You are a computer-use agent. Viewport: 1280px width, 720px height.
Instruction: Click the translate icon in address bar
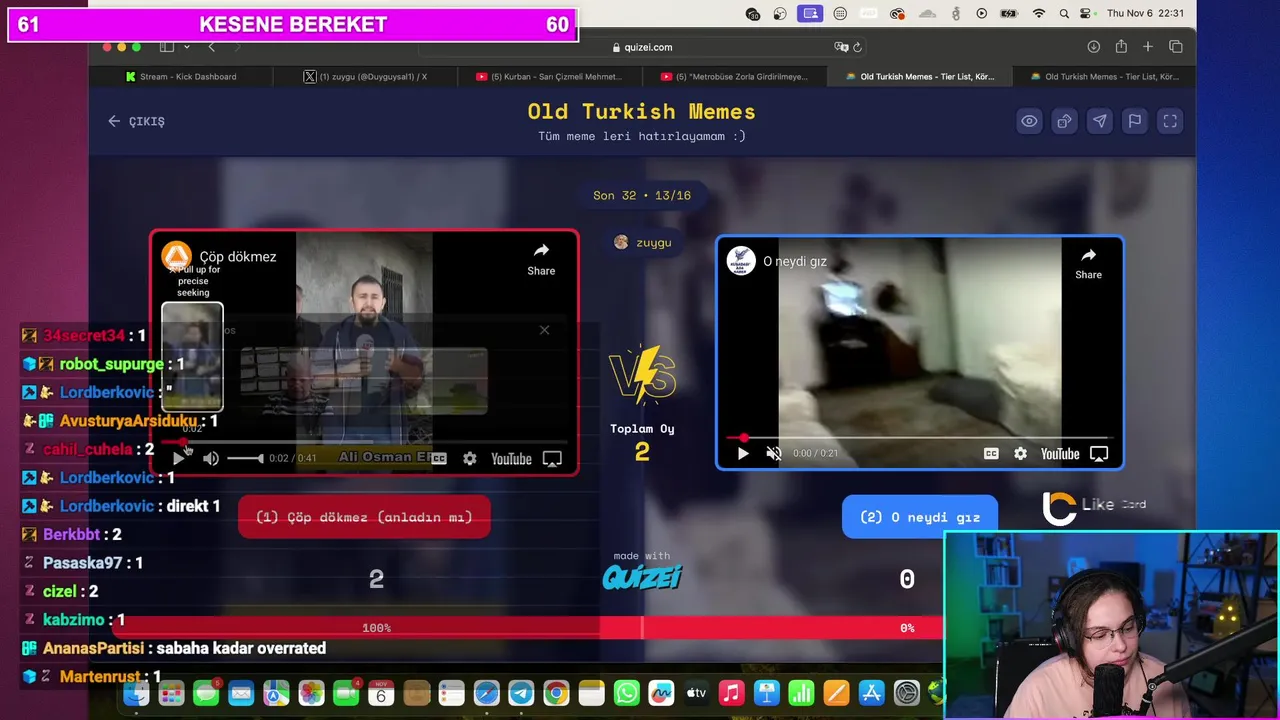840,47
